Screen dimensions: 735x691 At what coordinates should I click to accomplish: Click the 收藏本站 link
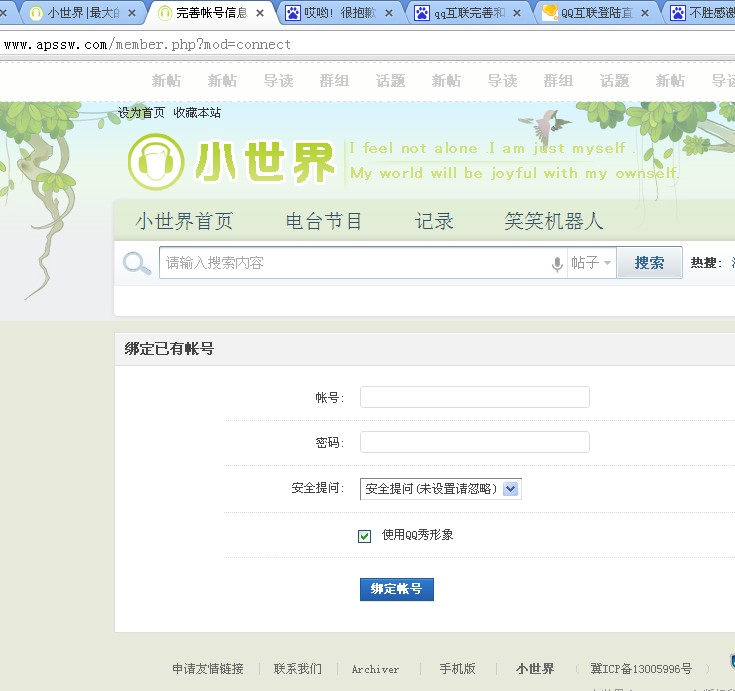(x=197, y=113)
